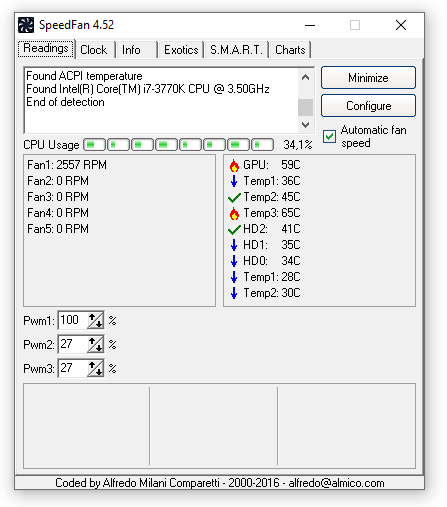Click the log box scroll-down arrow
447x507 pixels.
tap(305, 125)
